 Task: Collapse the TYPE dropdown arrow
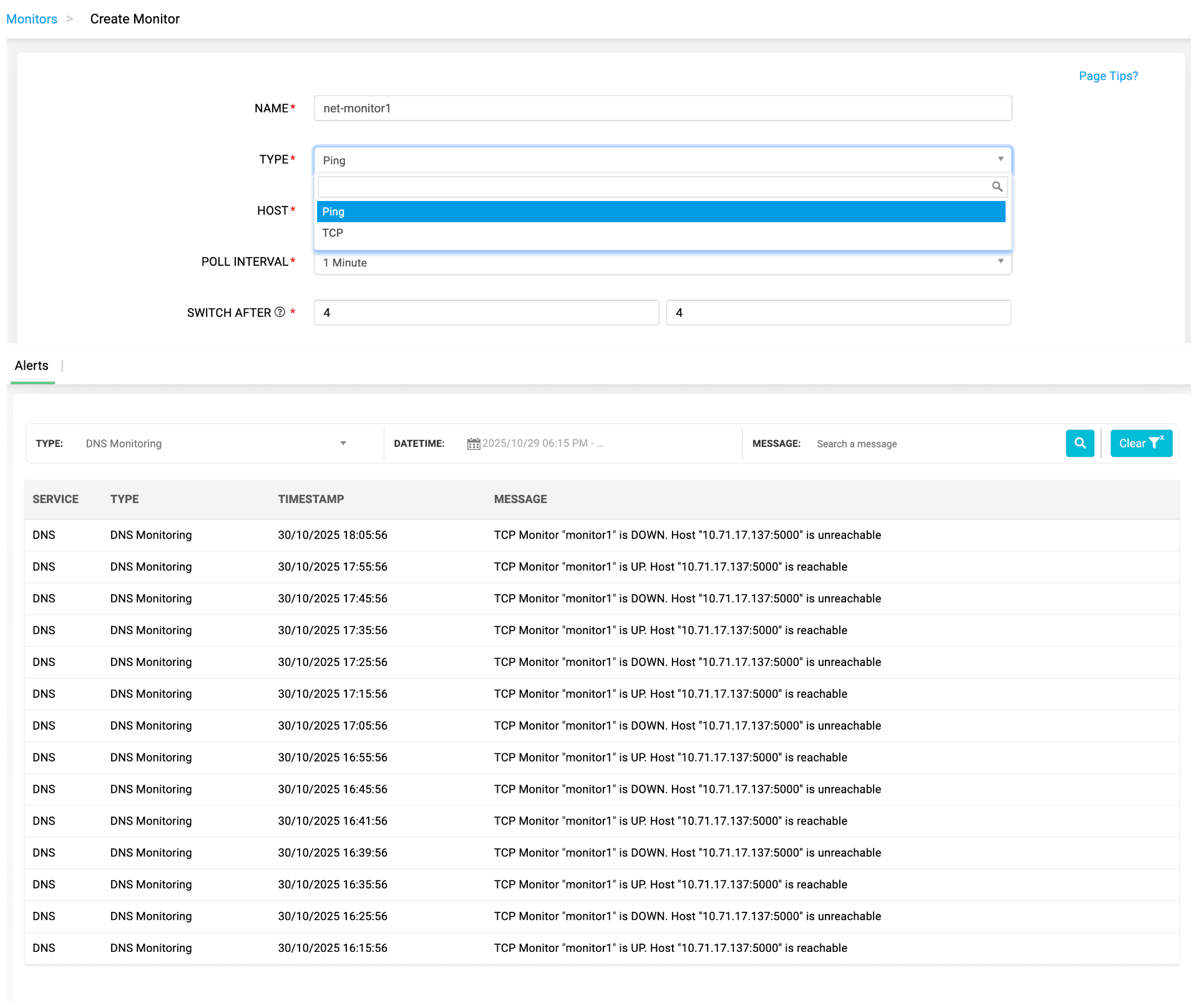click(x=1000, y=160)
